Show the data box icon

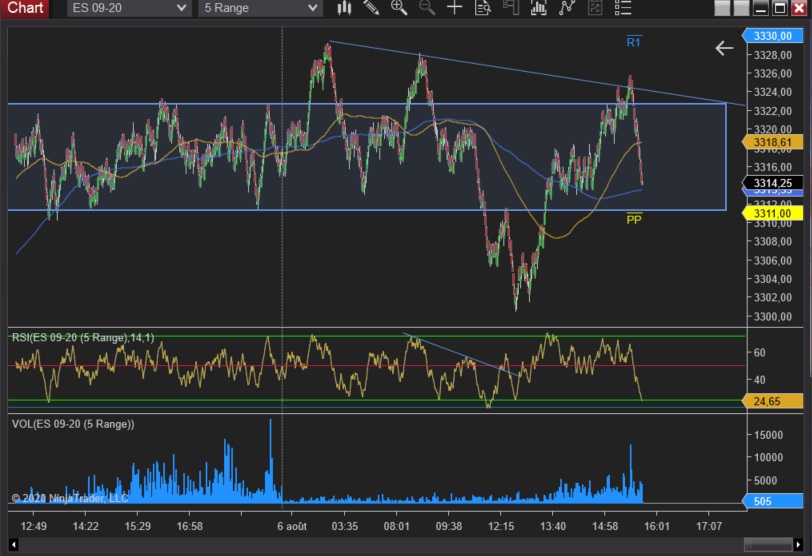pos(483,8)
